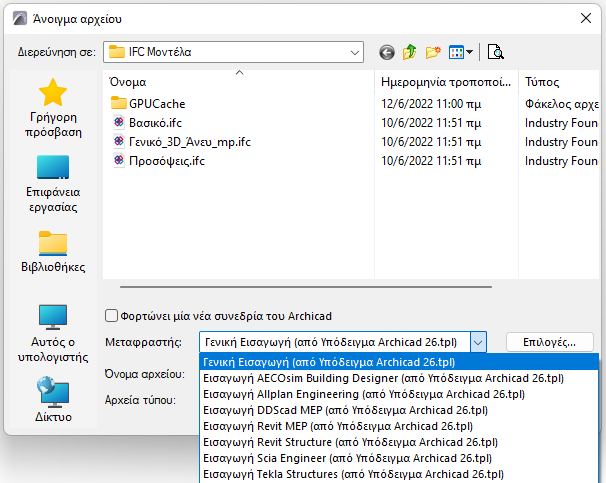Click the Back navigation arrow icon
This screenshot has width=606, height=483.
point(387,52)
